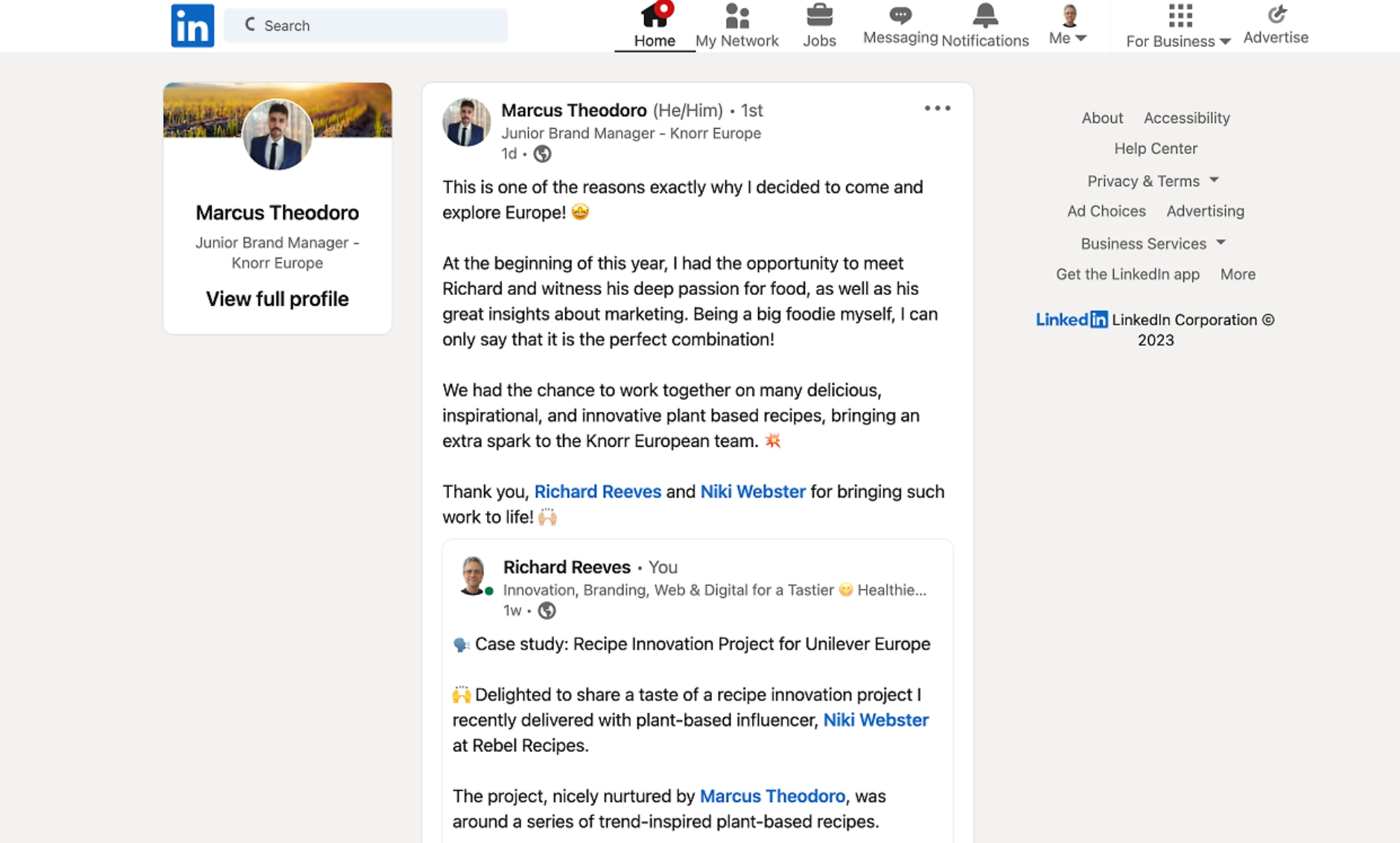Open the My Network tab
This screenshot has width=1400, height=843.
[x=736, y=25]
